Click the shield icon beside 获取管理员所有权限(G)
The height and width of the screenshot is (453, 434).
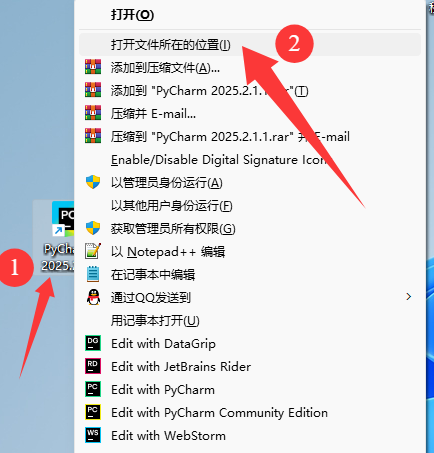(x=93, y=228)
